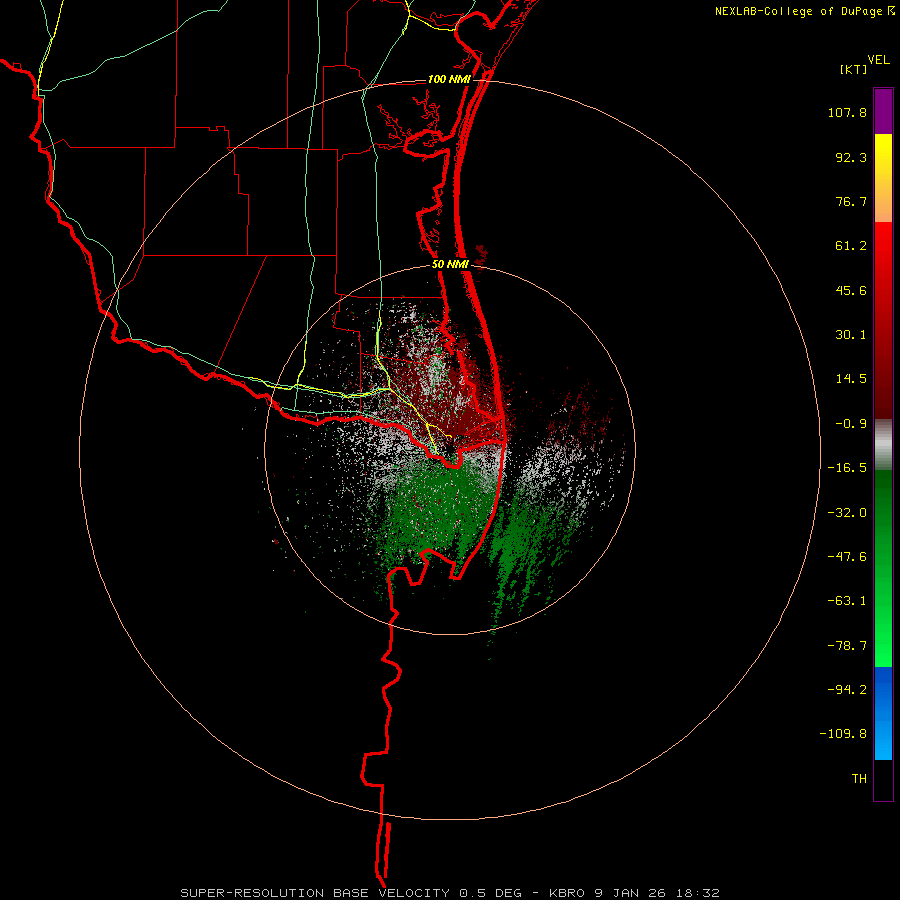900x900 pixels.
Task: Click the NEXLAB-College of DuPage watermark text
Action: pyautogui.click(x=799, y=11)
